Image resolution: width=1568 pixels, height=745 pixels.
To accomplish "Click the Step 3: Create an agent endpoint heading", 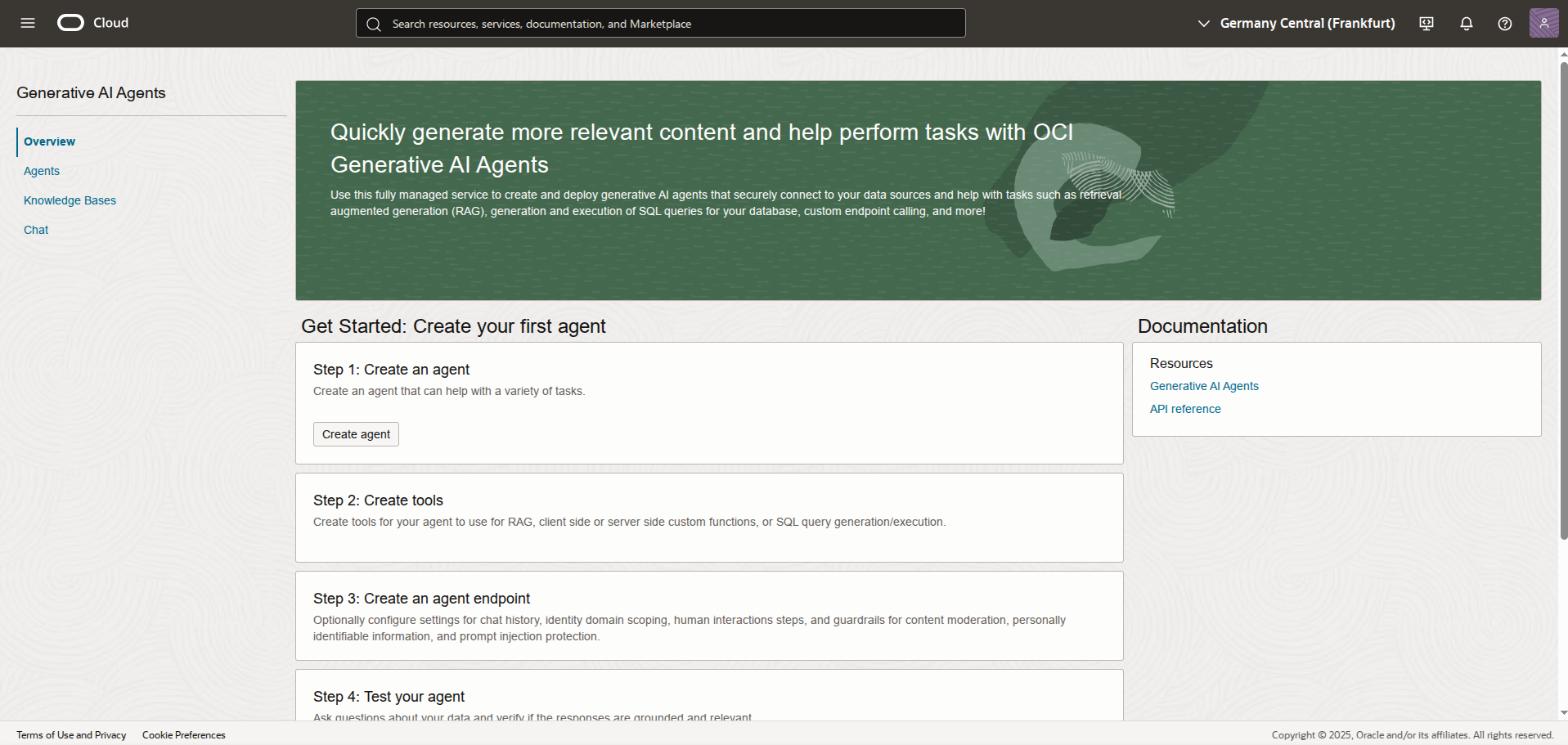I will 421,599.
